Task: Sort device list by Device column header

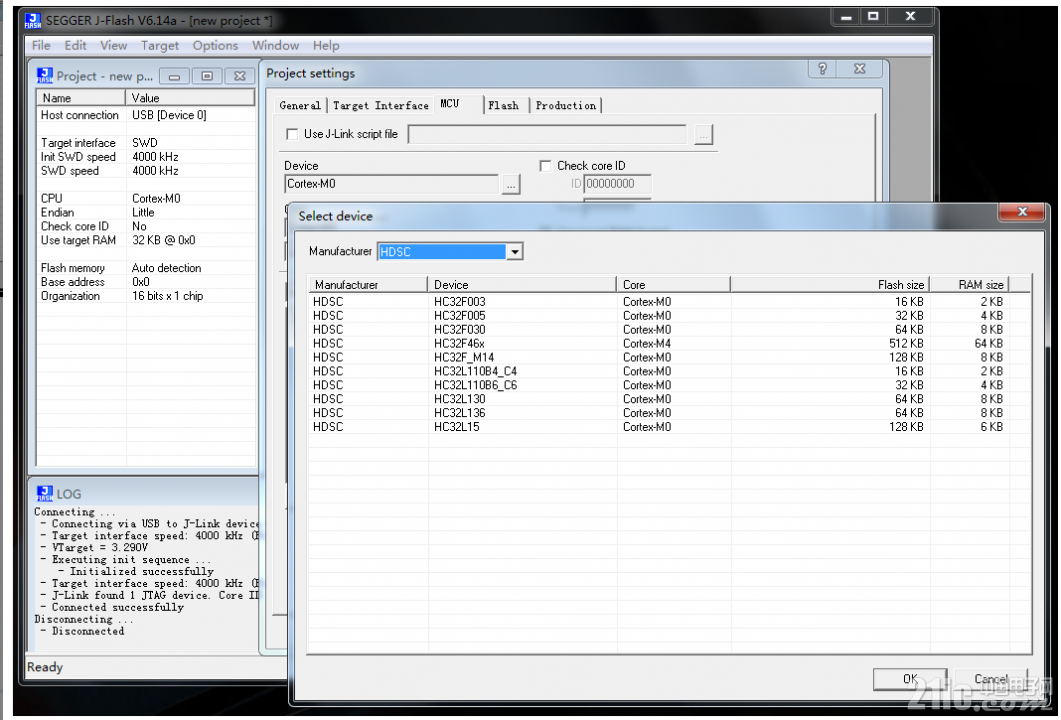Action: [522, 285]
